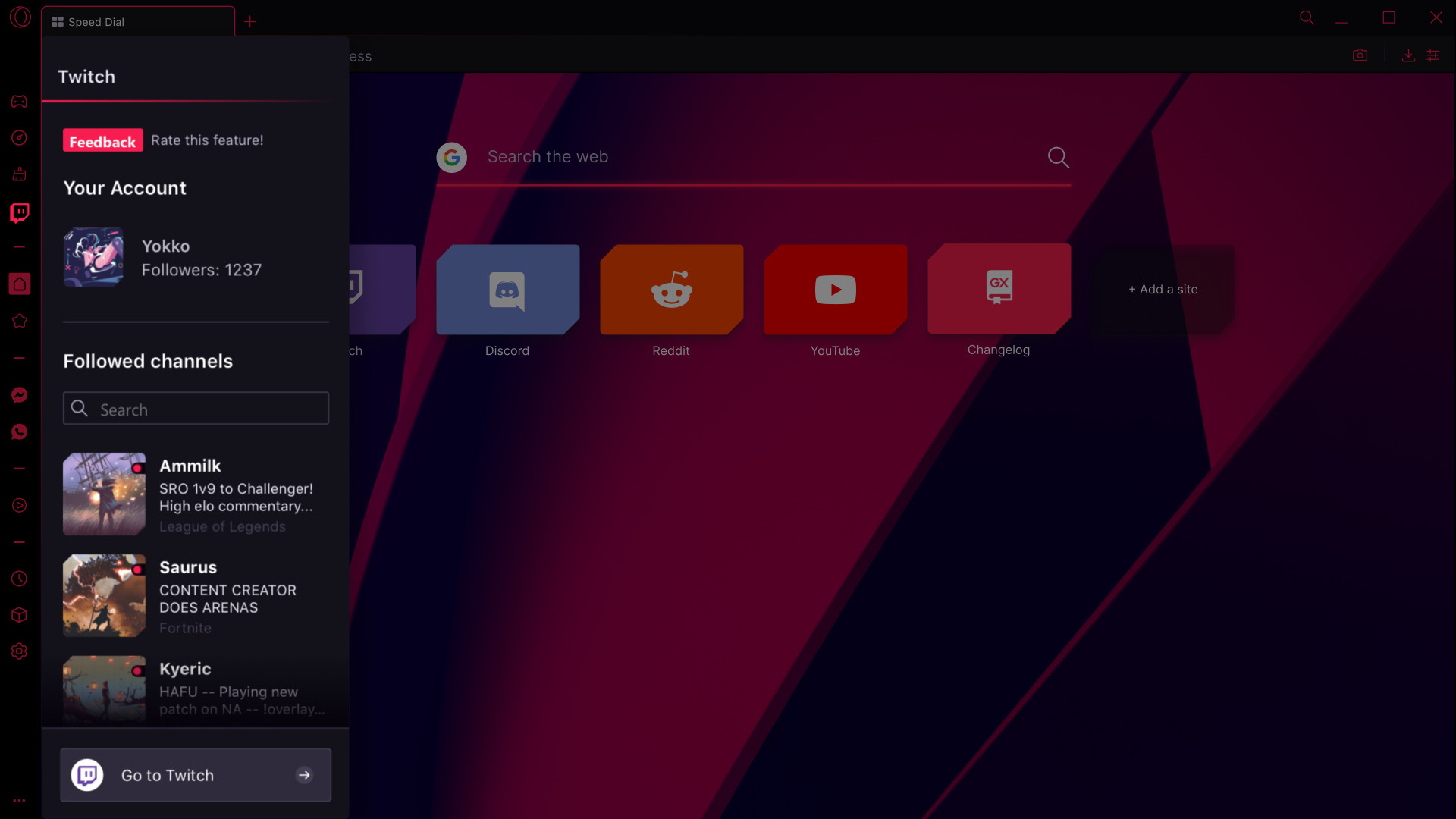Open Facebook Messenger in the sidebar
The width and height of the screenshot is (1456, 819).
(x=19, y=395)
